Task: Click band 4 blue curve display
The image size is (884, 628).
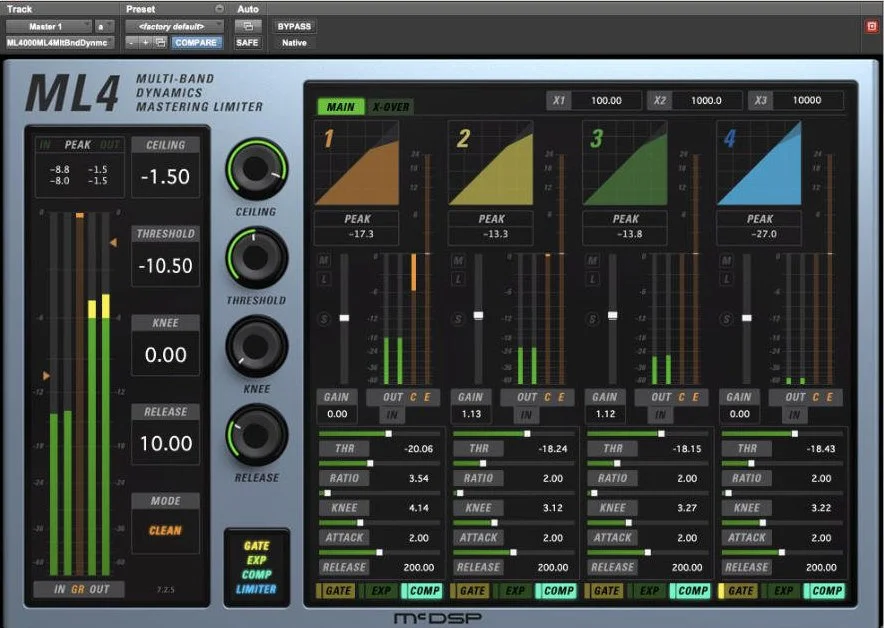Action: click(759, 163)
